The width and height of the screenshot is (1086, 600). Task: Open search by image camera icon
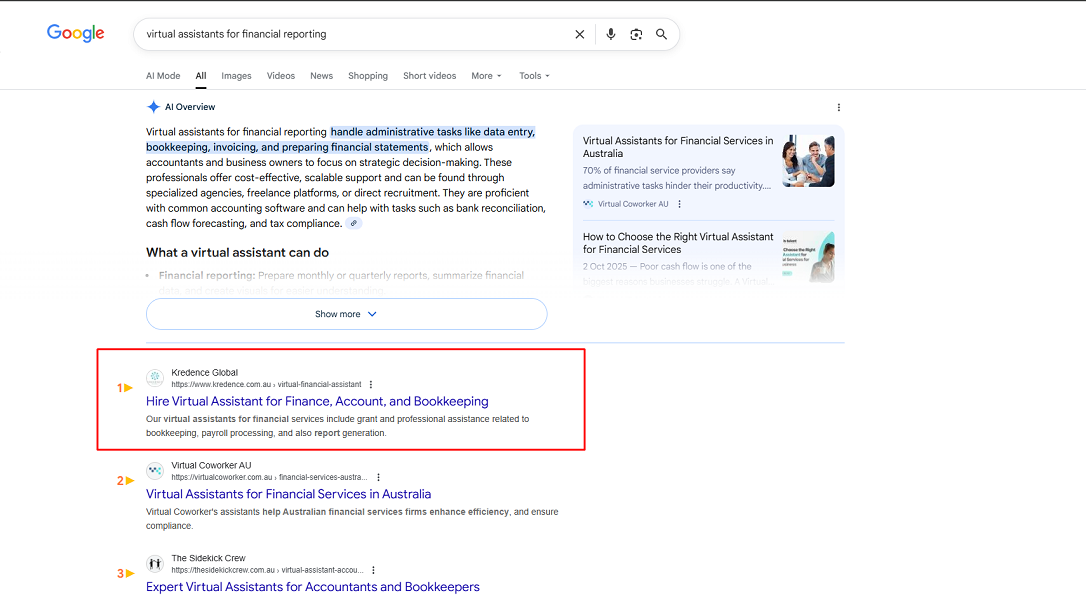[x=636, y=34]
